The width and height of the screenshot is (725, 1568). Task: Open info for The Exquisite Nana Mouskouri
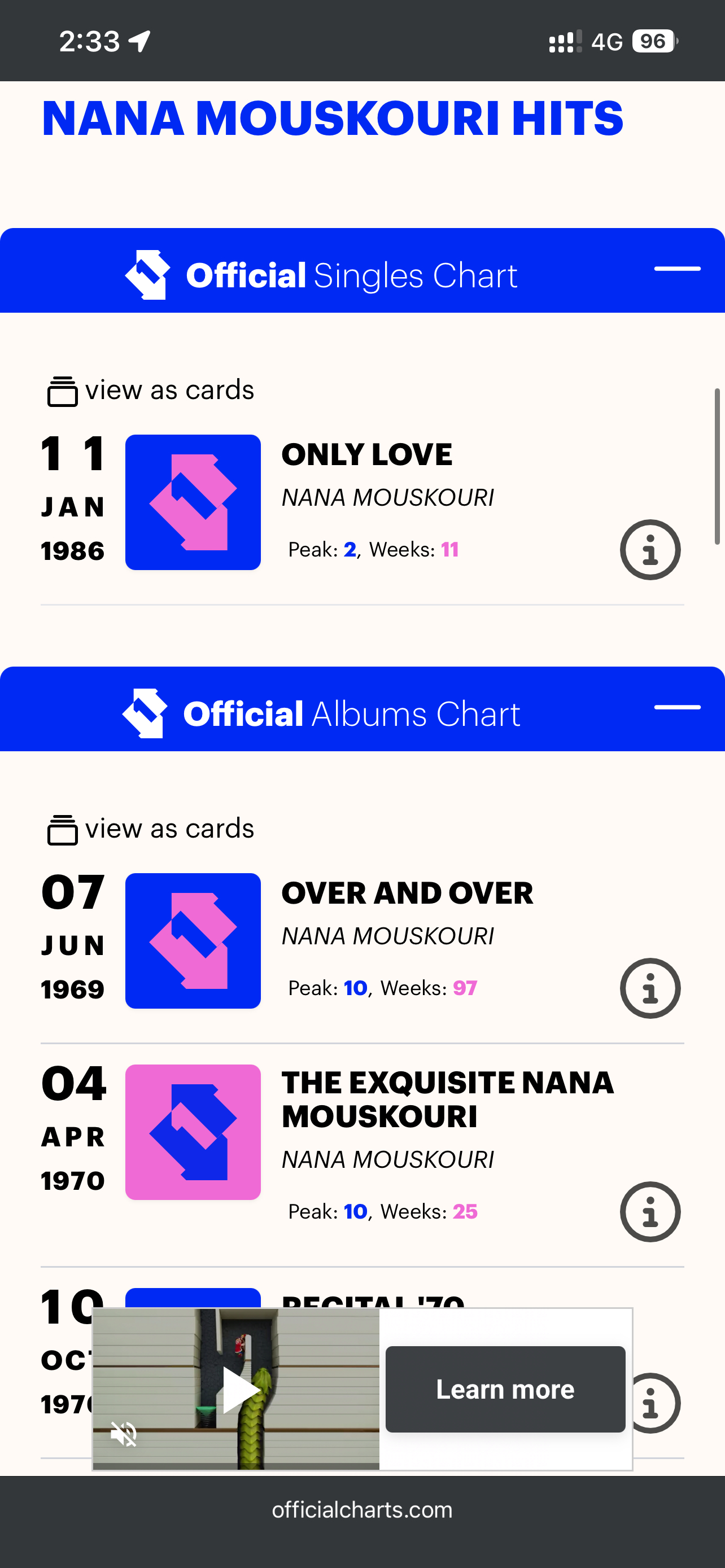coord(649,1211)
